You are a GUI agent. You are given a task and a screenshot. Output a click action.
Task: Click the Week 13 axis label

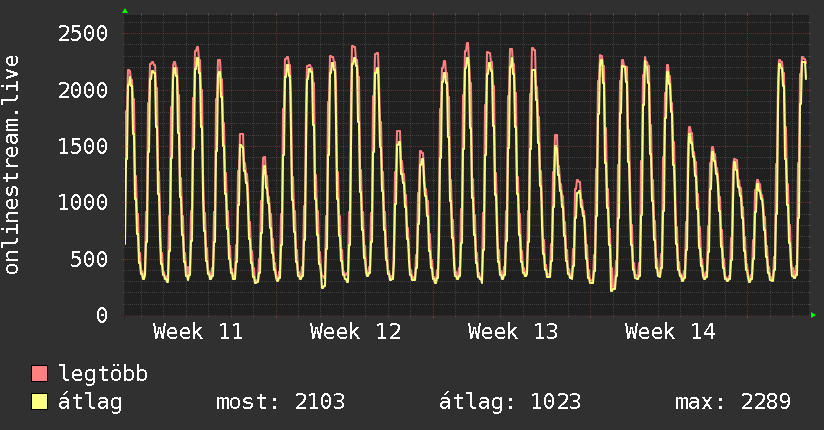tap(513, 332)
